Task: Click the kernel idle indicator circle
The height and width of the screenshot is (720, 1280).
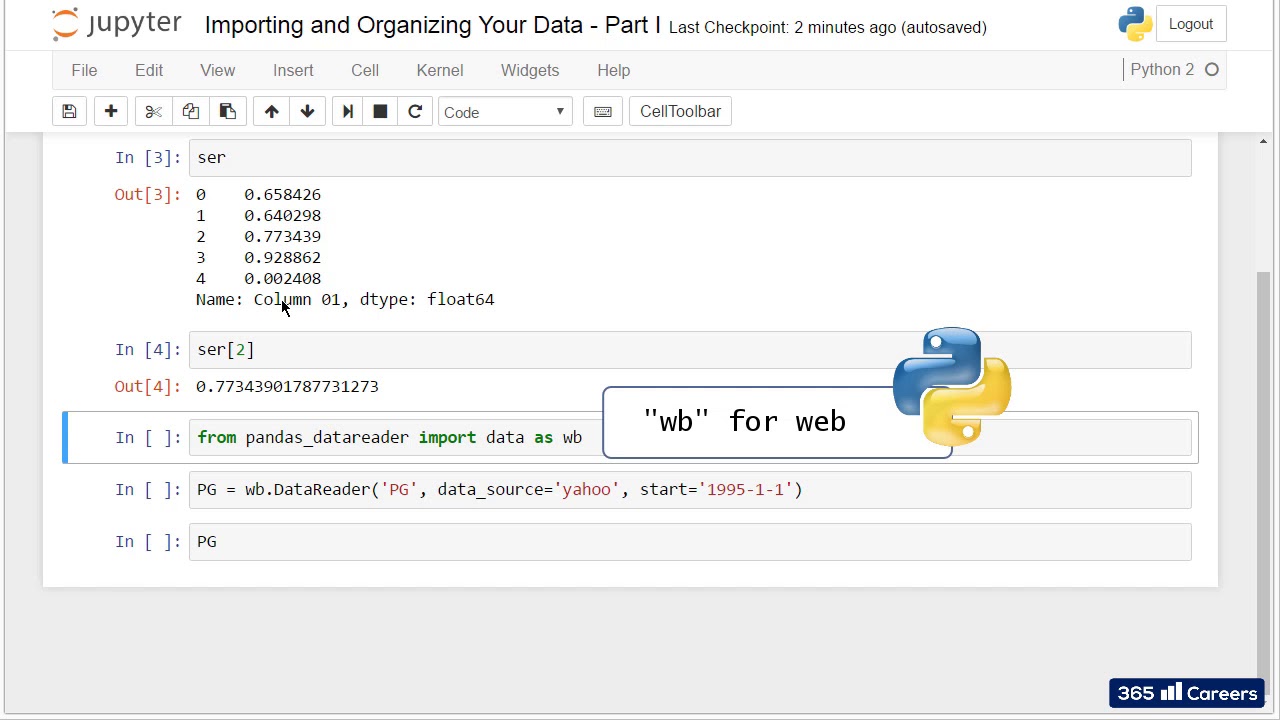Action: (1212, 70)
